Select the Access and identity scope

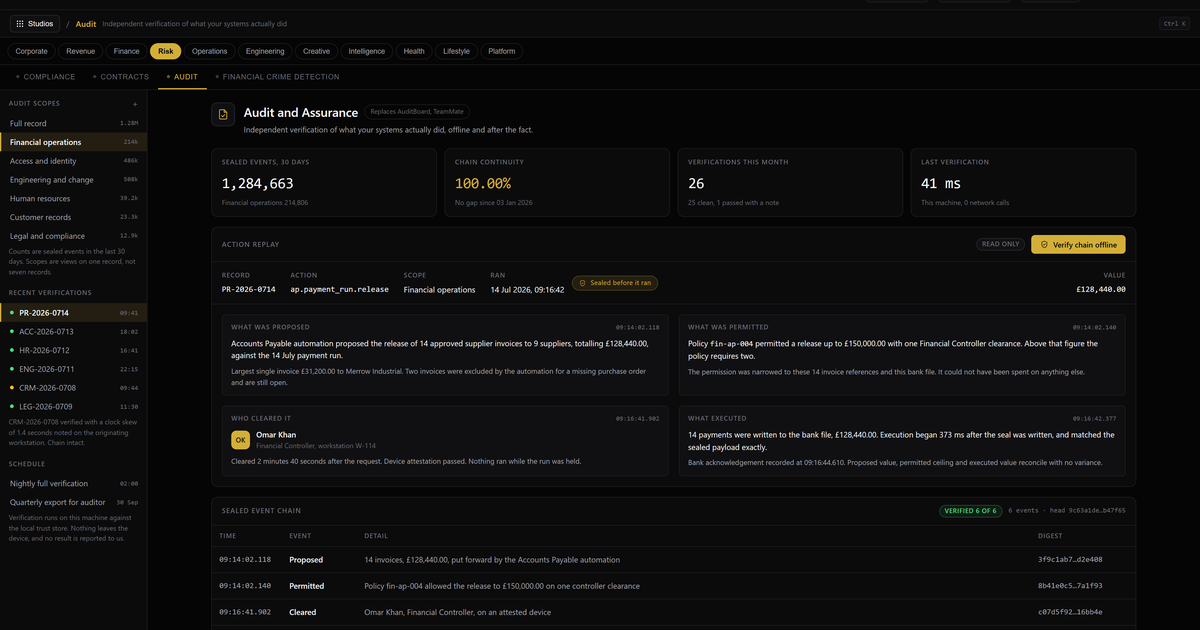73,161
